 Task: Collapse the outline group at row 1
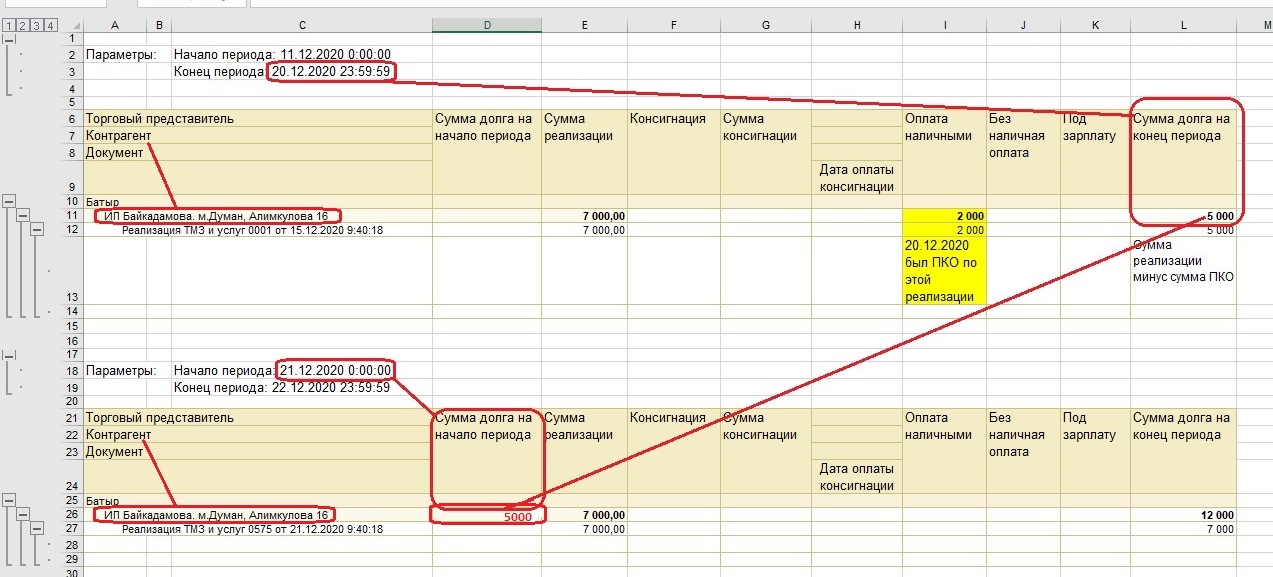pos(9,39)
